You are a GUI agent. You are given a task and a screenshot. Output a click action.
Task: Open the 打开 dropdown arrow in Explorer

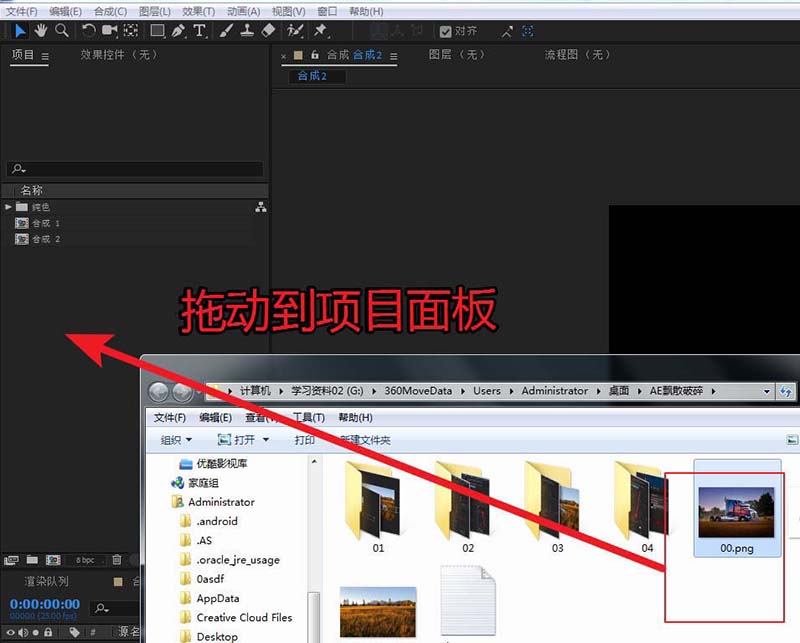(266, 439)
